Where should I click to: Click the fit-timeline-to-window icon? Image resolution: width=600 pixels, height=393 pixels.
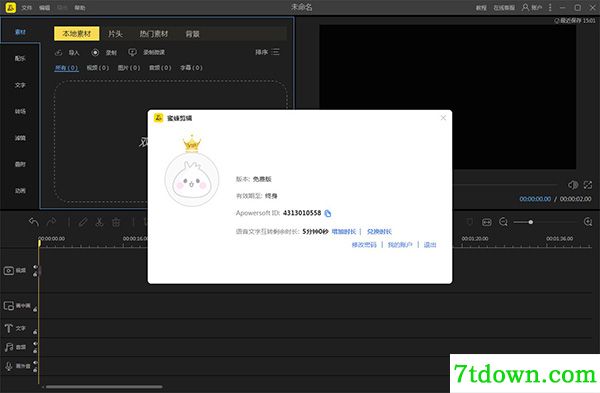[487, 222]
